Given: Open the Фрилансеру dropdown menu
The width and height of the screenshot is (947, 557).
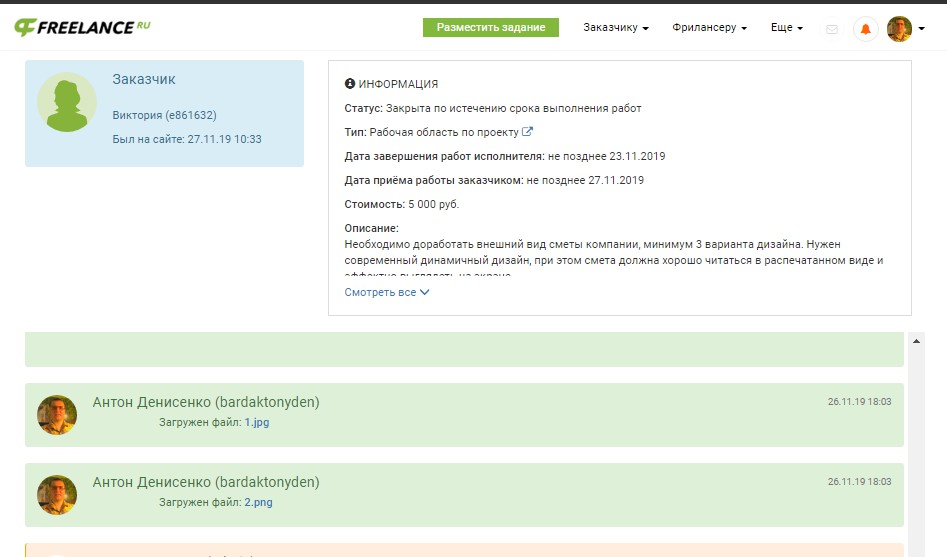Looking at the screenshot, I should coord(710,27).
